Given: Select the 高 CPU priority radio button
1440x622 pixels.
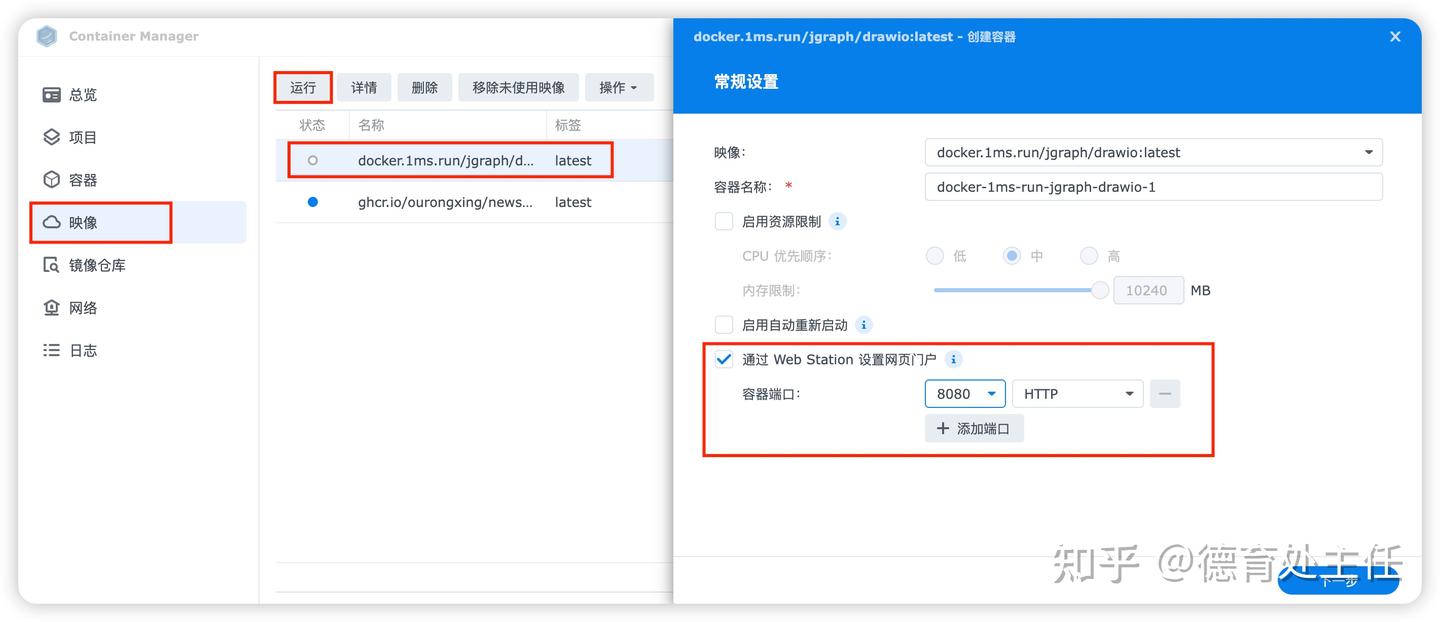Looking at the screenshot, I should (1088, 255).
